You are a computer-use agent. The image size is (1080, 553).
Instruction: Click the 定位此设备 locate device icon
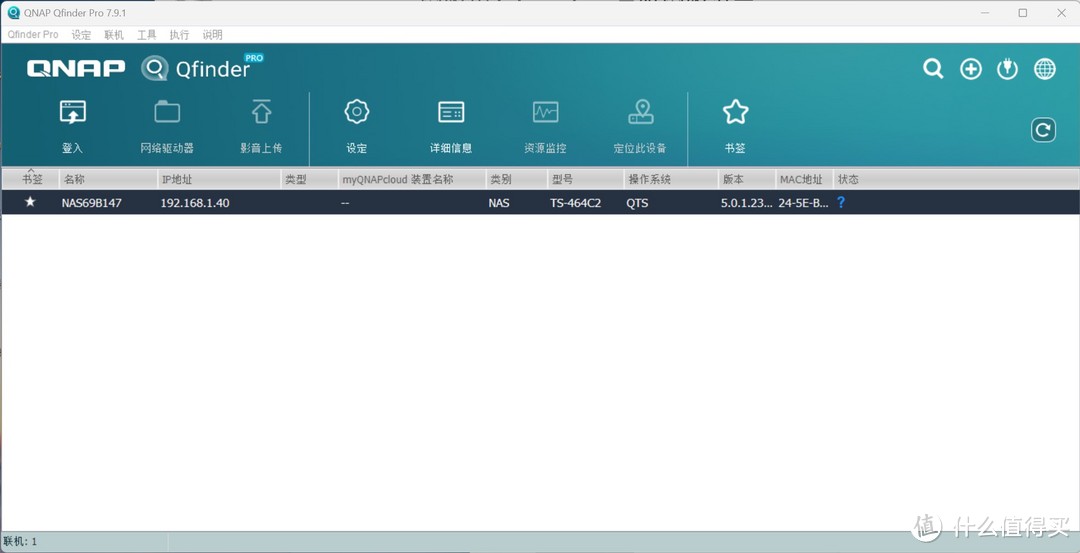(x=641, y=112)
